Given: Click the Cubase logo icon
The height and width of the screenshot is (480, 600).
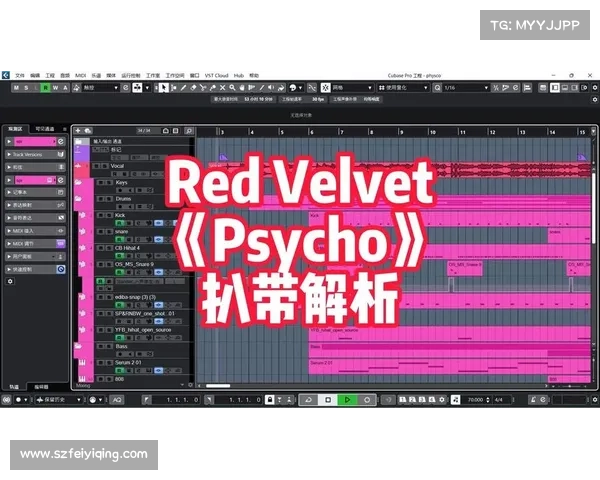Looking at the screenshot, I should point(5,75).
